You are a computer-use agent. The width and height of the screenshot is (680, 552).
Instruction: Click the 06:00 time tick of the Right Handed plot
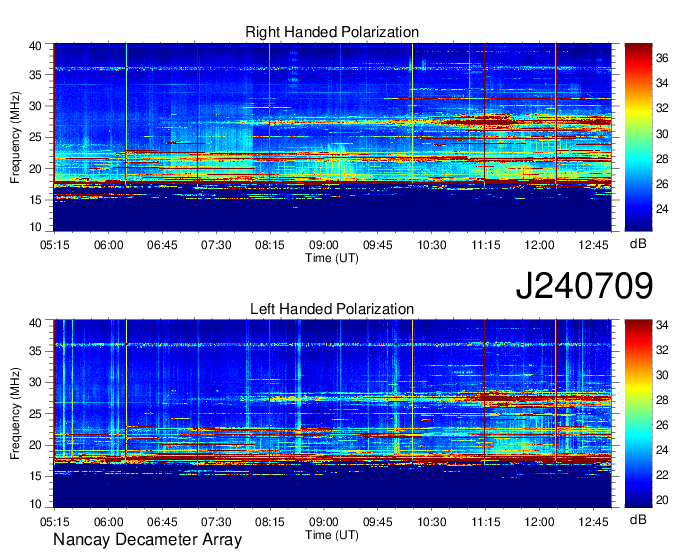pyautogui.click(x=108, y=245)
